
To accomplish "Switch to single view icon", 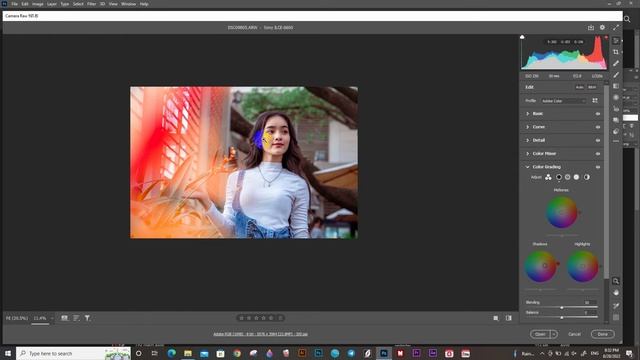I will click(x=496, y=318).
